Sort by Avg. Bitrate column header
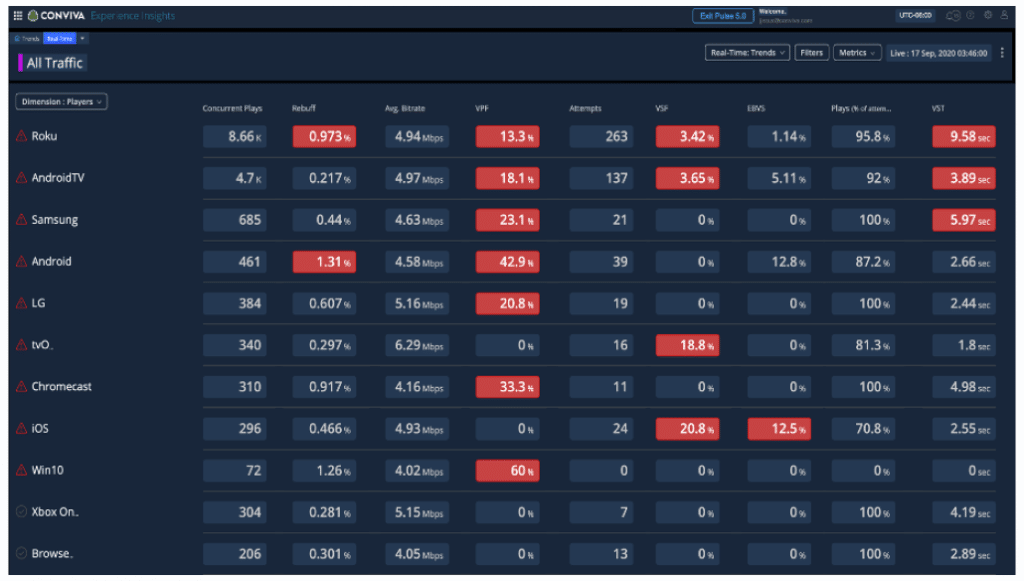Screen dimensions: 1024x581 pyautogui.click(x=405, y=108)
